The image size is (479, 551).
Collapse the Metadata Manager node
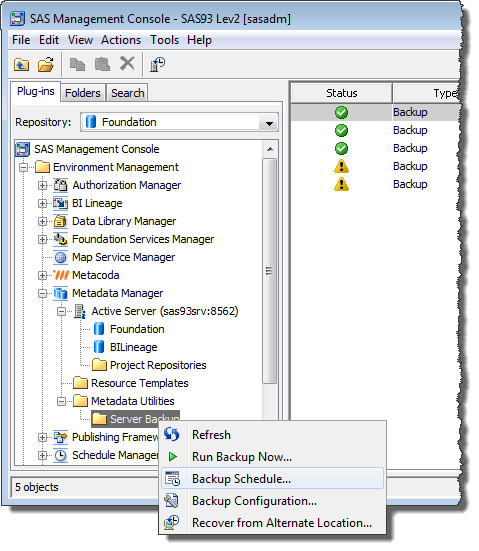(x=43, y=293)
